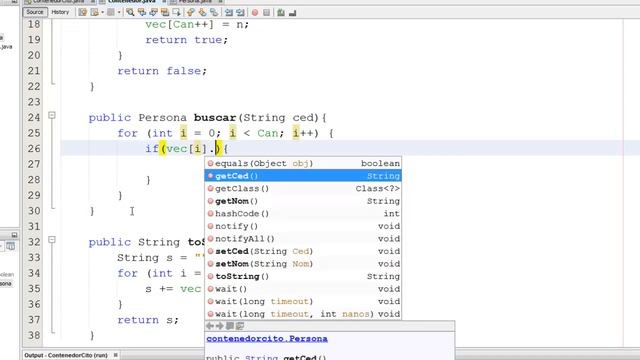Click javadoc popup Forward arrow
This screenshot has width=640, height=360.
[220, 326]
